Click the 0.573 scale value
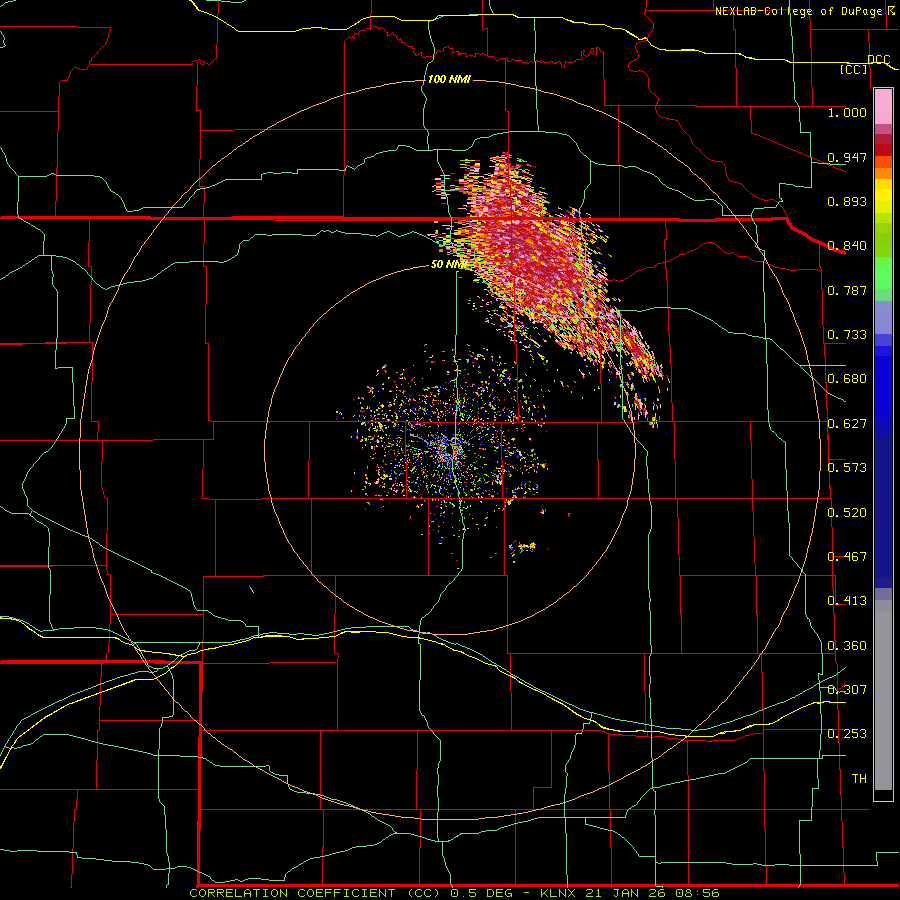Viewport: 900px width, 900px height. tap(847, 468)
